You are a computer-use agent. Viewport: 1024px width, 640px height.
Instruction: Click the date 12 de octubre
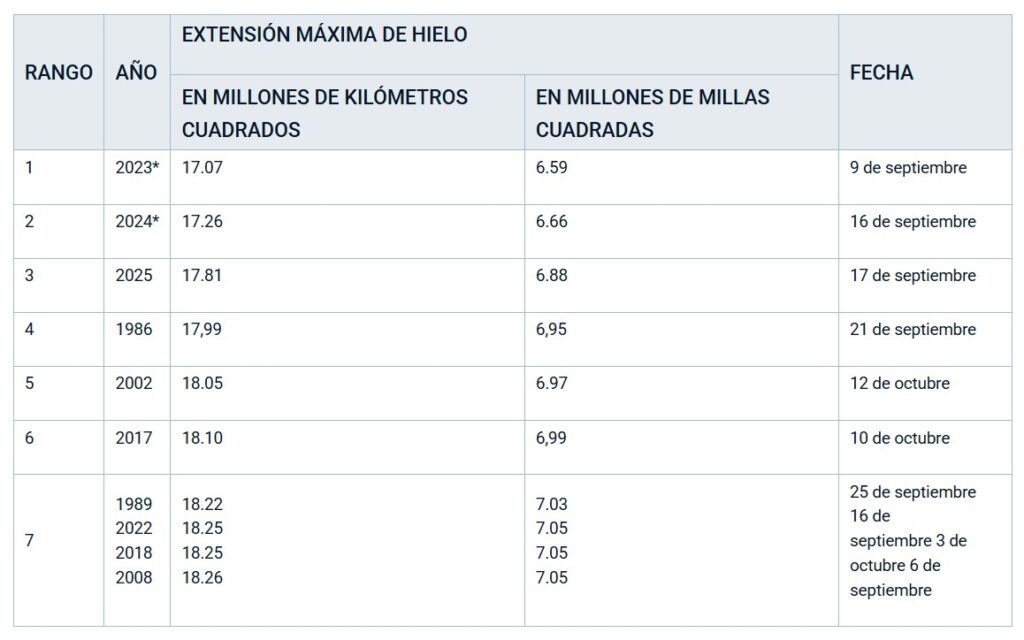coord(900,383)
